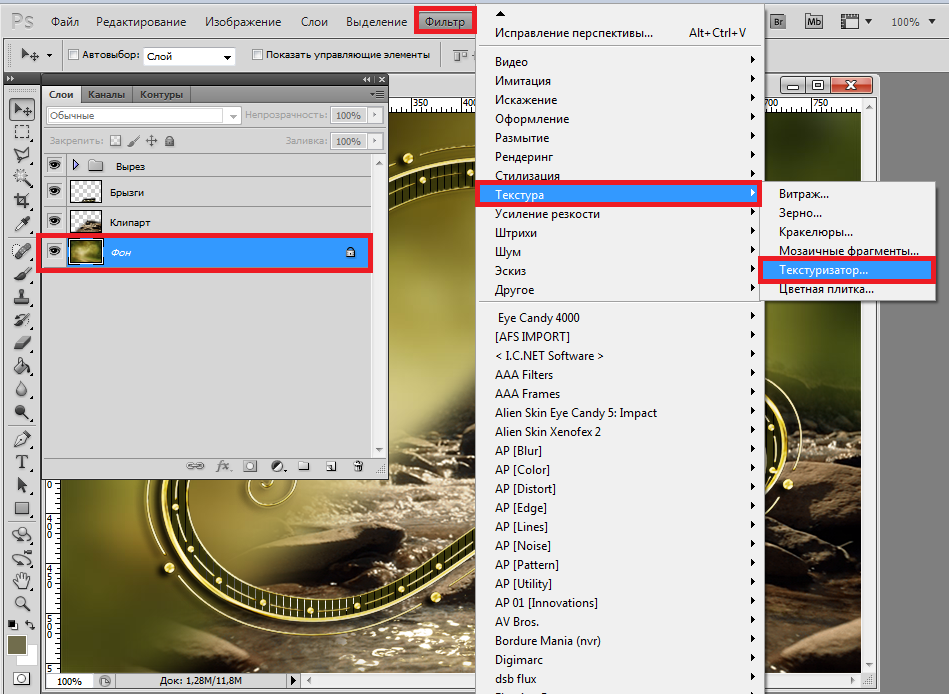The width and height of the screenshot is (949, 694).
Task: Open the Слой auto-select dropdown
Action: point(189,56)
